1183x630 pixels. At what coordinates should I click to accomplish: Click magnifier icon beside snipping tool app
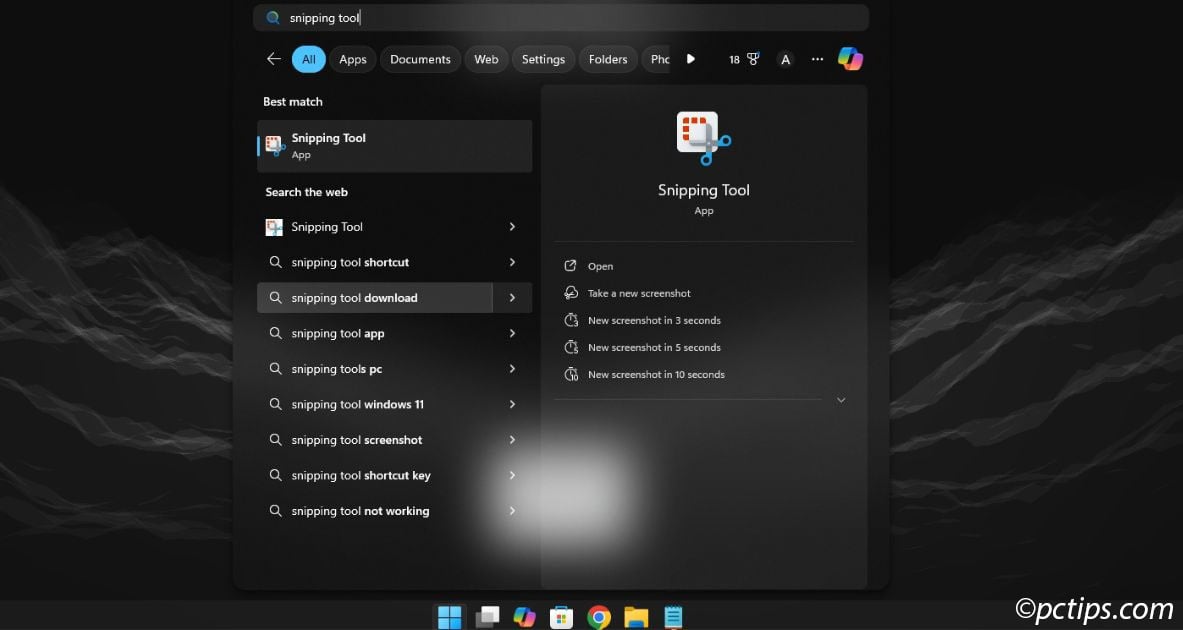coord(275,333)
